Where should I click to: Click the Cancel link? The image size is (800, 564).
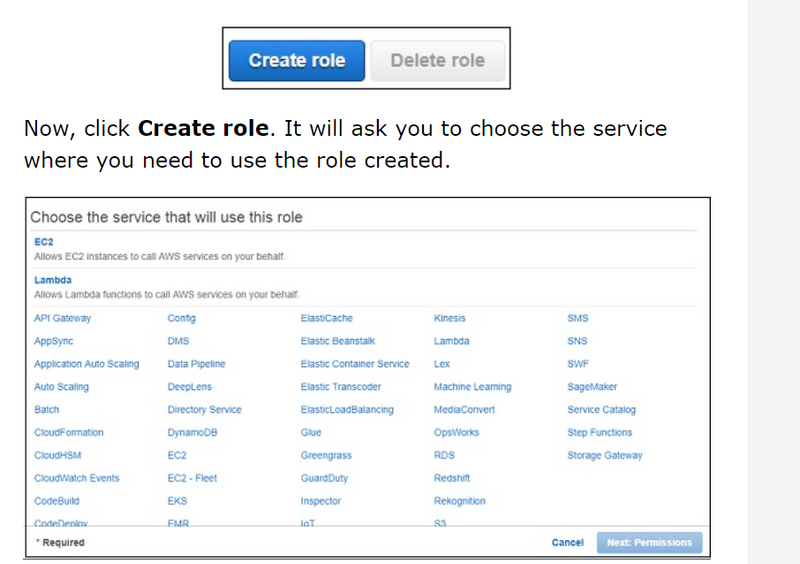567,543
